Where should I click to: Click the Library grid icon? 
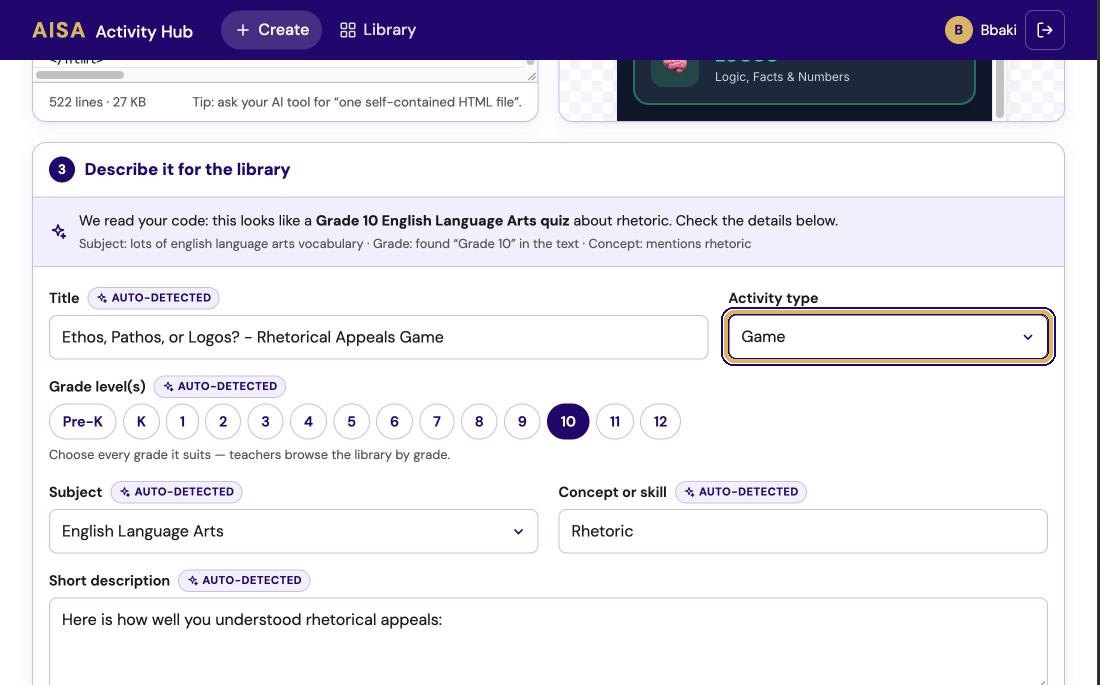[x=347, y=30]
